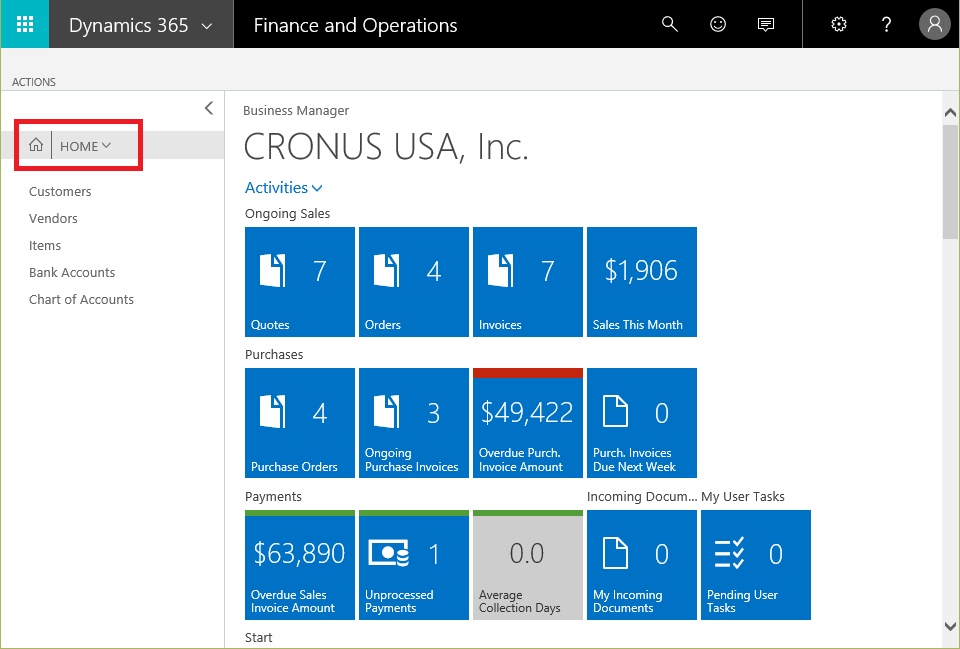Click the My User Tasks heading
Image resolution: width=960 pixels, height=649 pixels.
click(x=743, y=497)
